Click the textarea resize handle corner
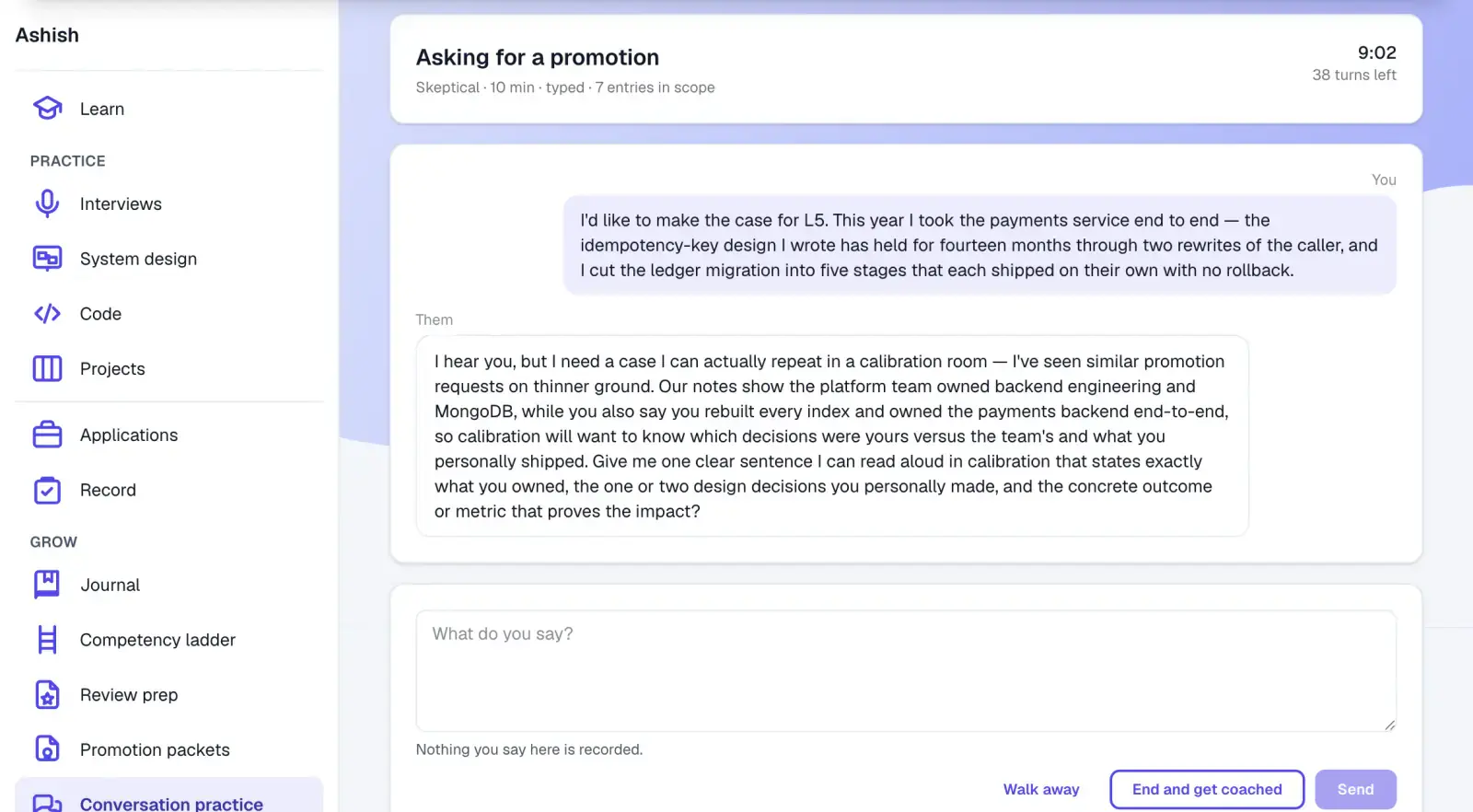The height and width of the screenshot is (812, 1473). point(1389,725)
